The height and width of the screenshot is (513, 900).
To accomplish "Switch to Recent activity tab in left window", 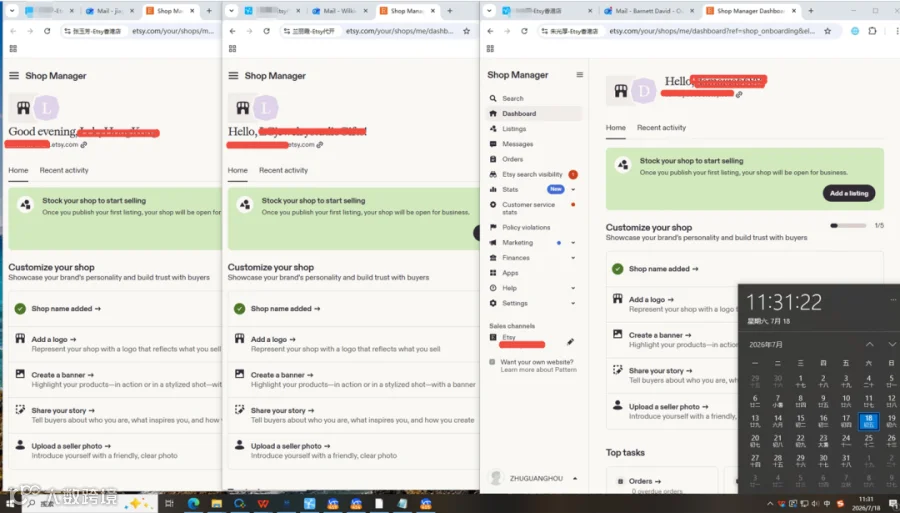I will [x=64, y=170].
